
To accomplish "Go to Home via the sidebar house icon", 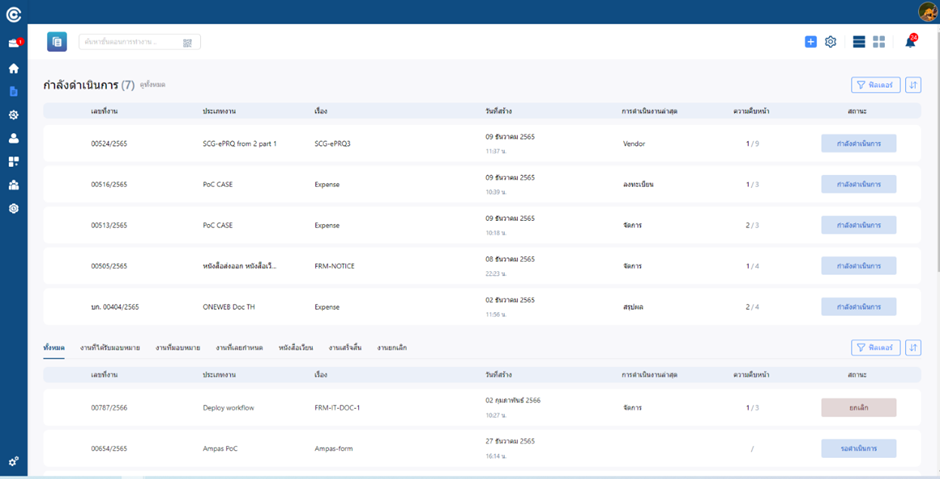I will pyautogui.click(x=14, y=69).
